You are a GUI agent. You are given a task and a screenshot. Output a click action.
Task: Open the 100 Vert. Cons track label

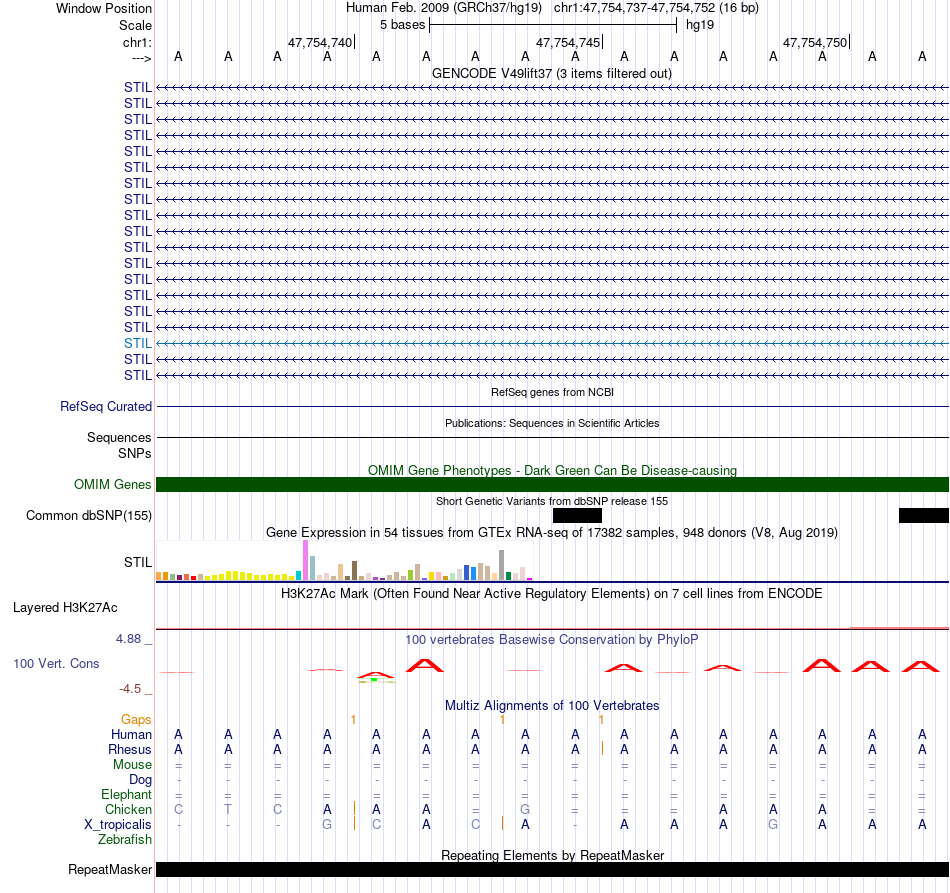(x=56, y=663)
